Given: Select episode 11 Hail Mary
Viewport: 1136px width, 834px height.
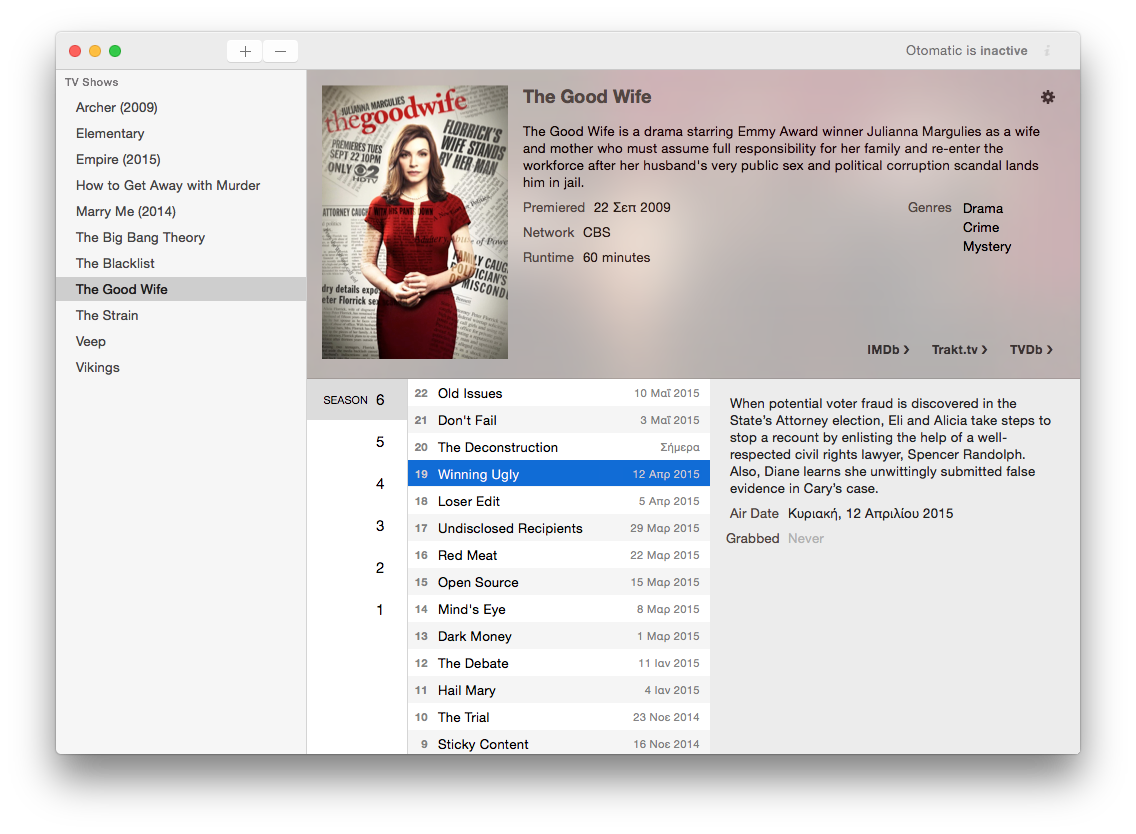Looking at the screenshot, I should (x=559, y=690).
